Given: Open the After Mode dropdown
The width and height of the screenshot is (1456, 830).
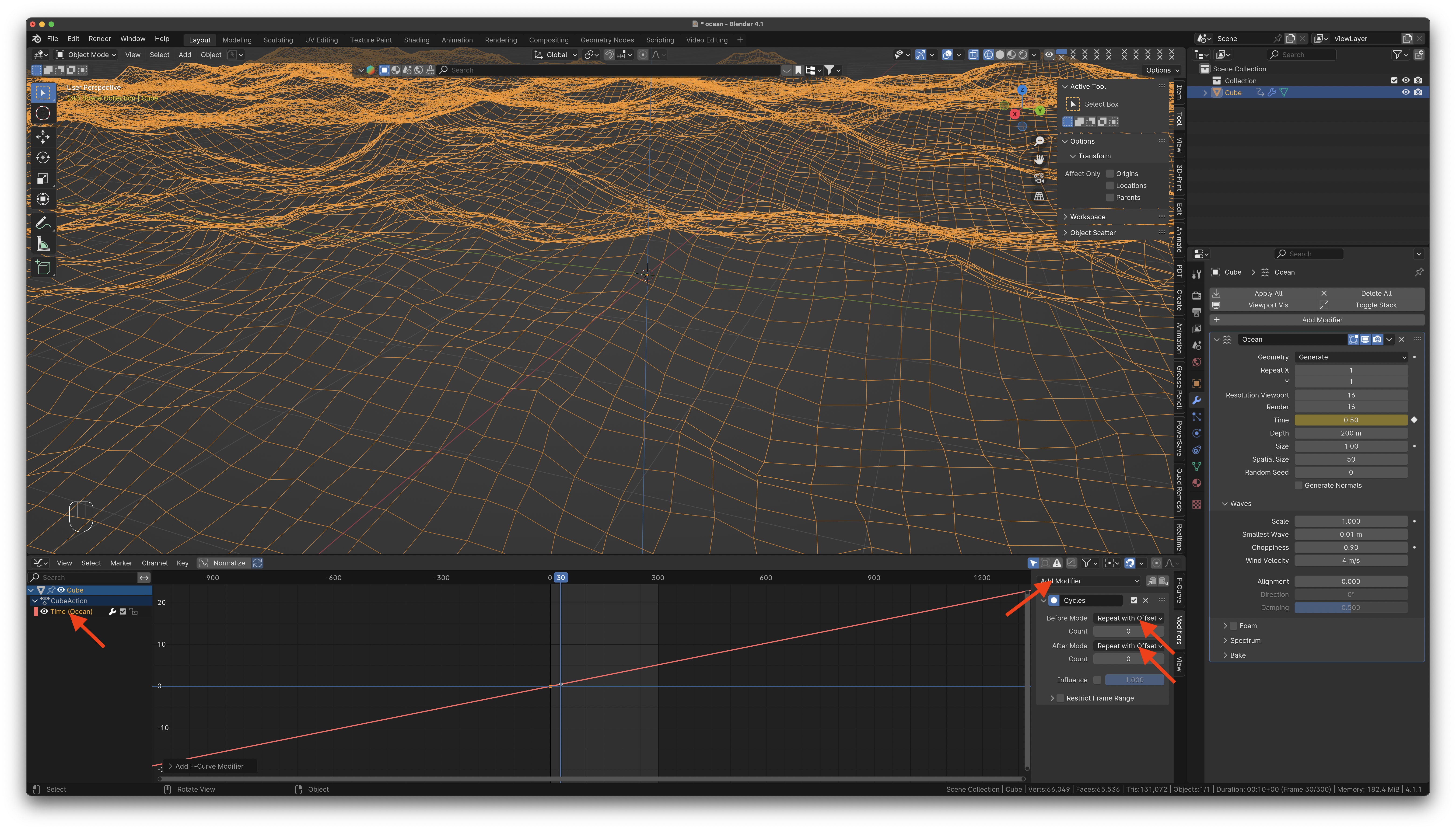Looking at the screenshot, I should (1129, 646).
